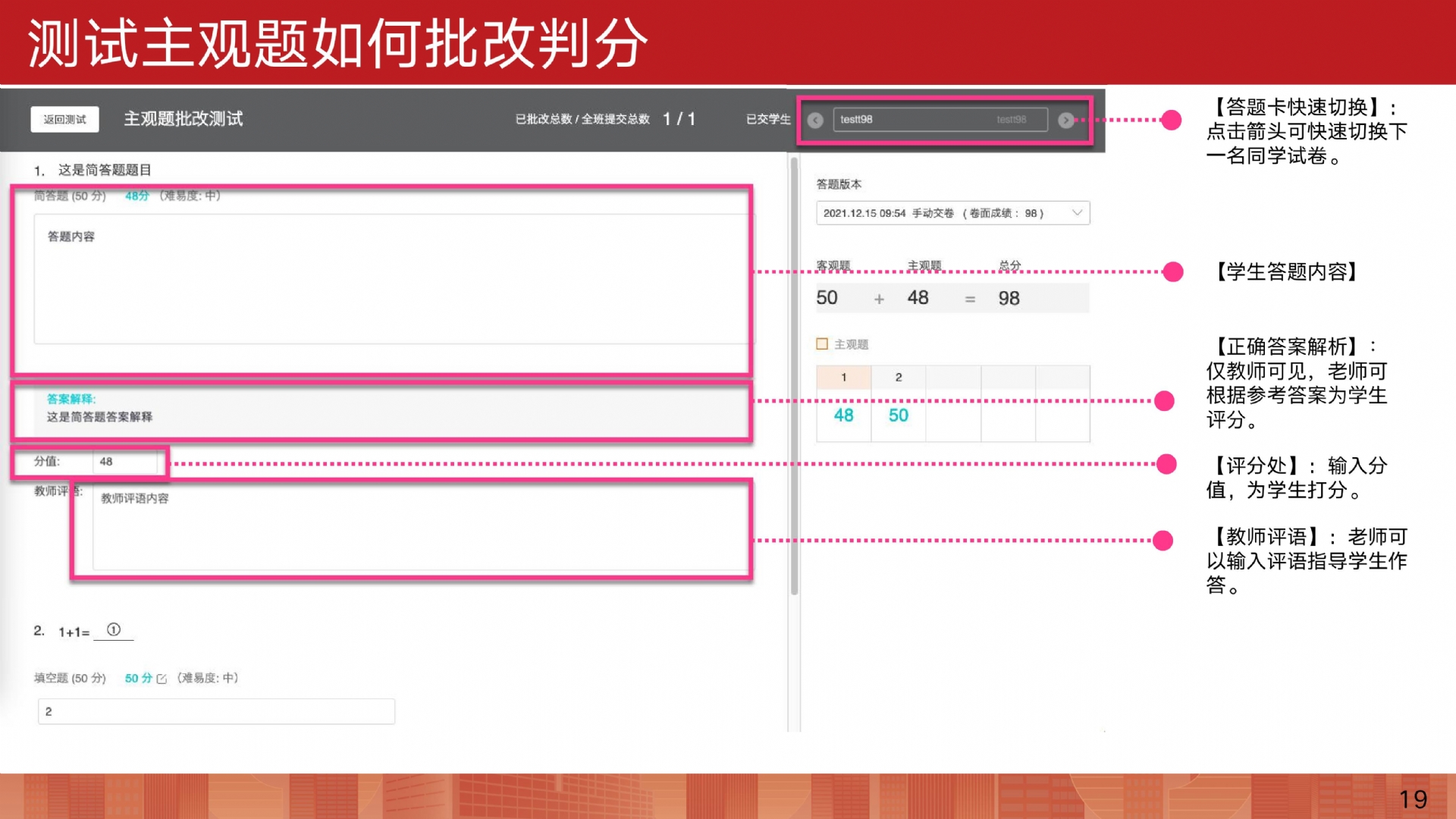The image size is (1456, 819).
Task: Click the 返回测试 button
Action: pyautogui.click(x=64, y=119)
